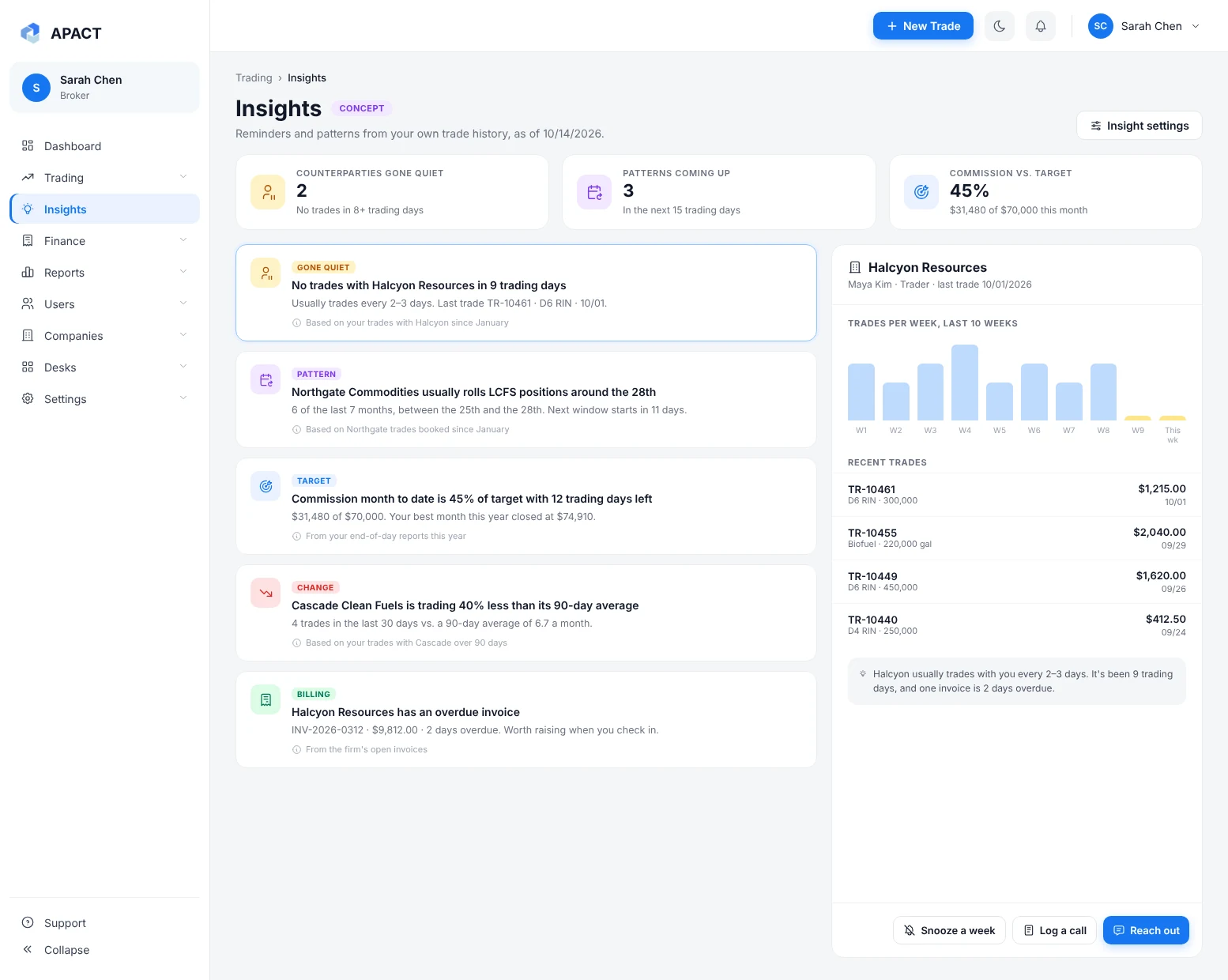
Task: Click the Commission vs. Target icon
Action: tap(921, 192)
